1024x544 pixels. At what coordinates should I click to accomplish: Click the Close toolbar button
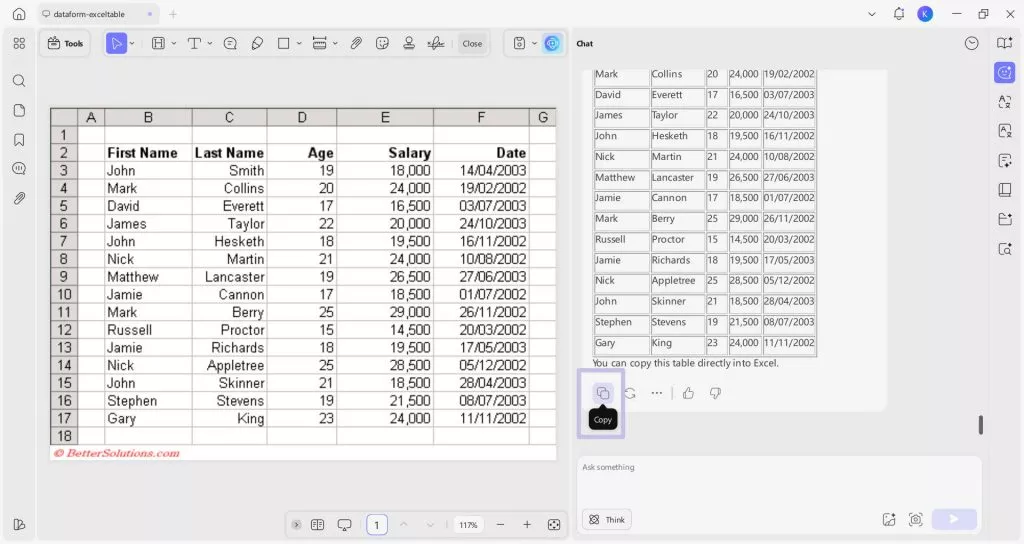pyautogui.click(x=472, y=44)
